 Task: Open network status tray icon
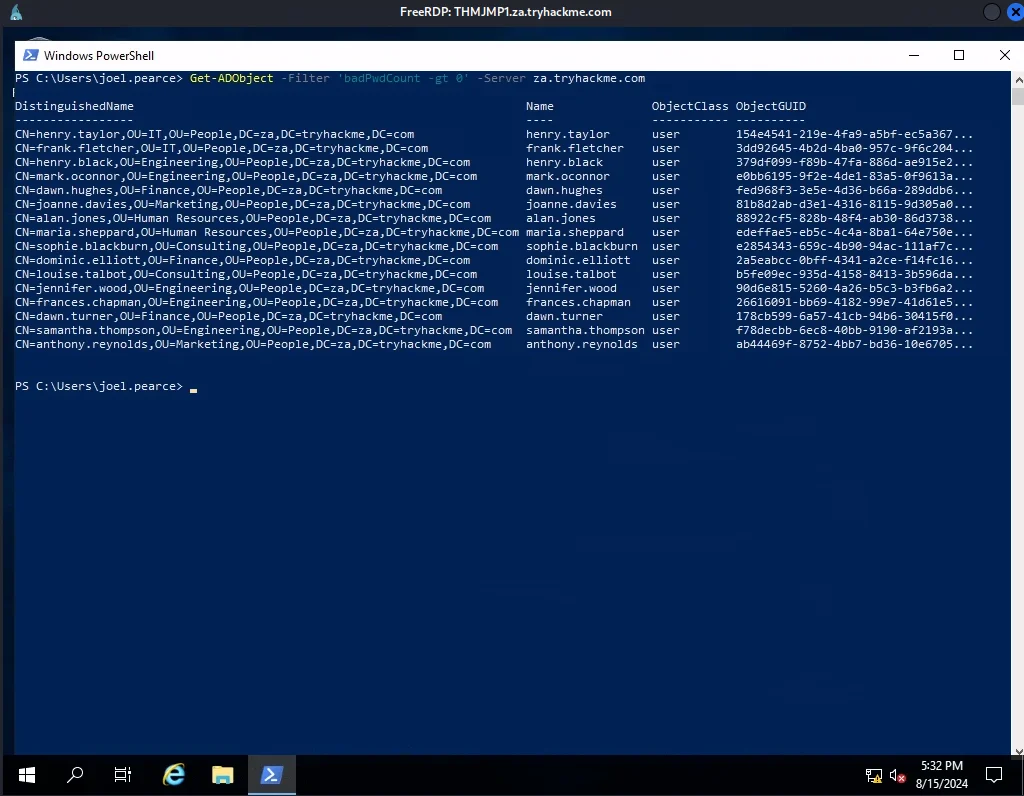(873, 776)
